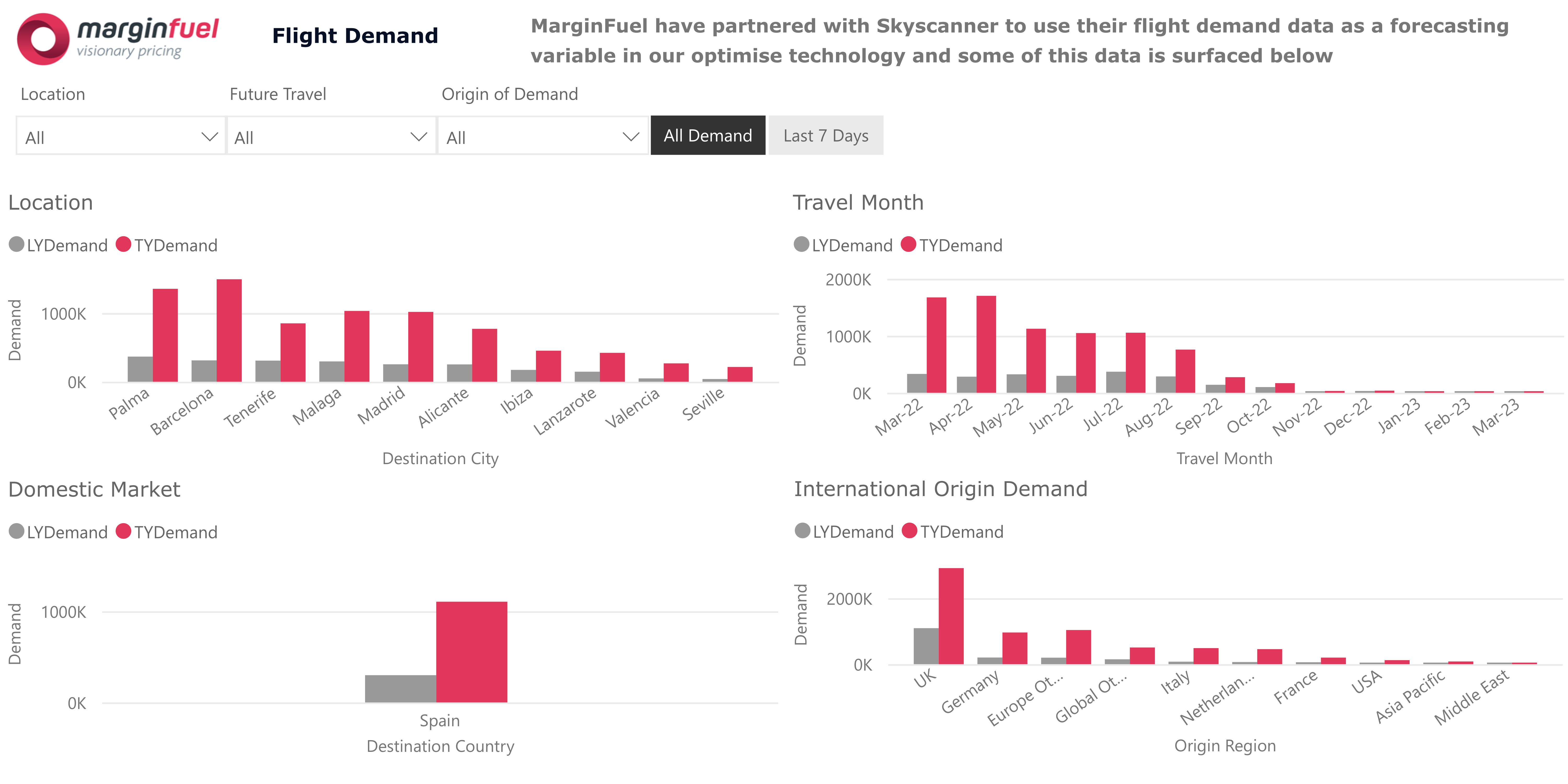Click LYDemand legend marker in International Origin chart
Screen dimensions: 1568x784
(803, 531)
